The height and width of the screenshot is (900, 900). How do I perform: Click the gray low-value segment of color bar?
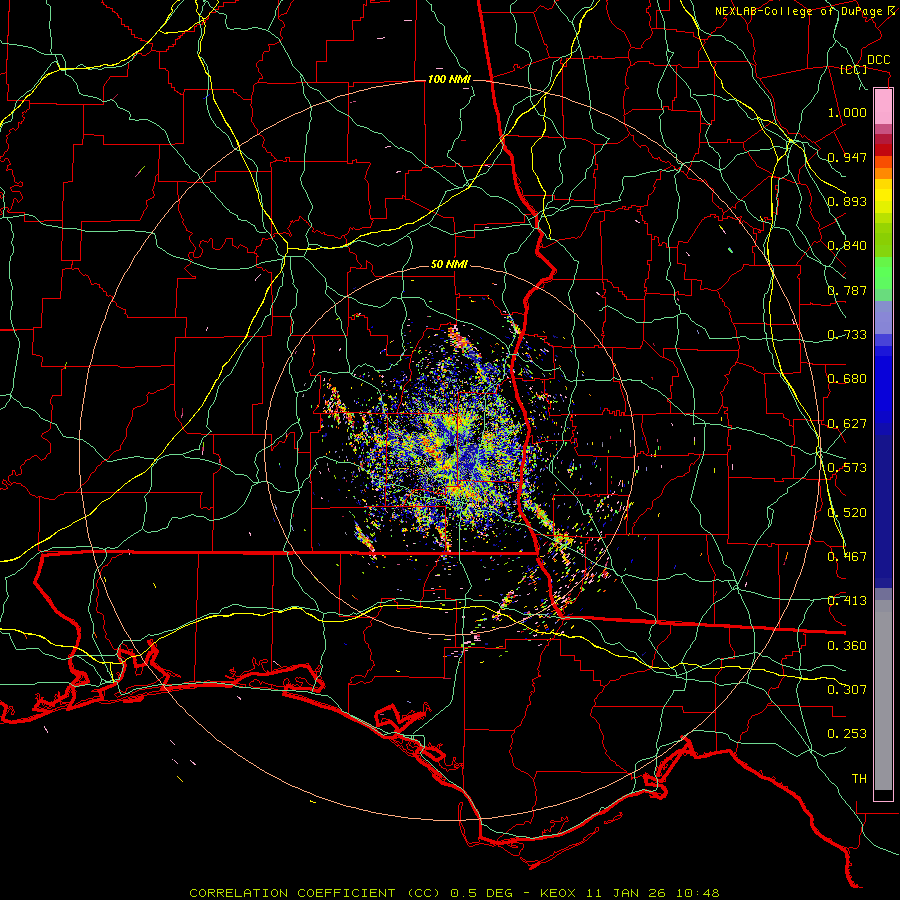click(883, 695)
